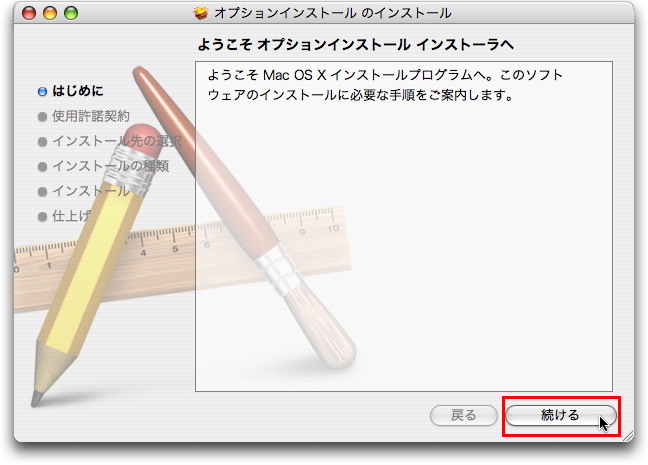Minimize the window with the yellow button
648x465 pixels.
50,13
